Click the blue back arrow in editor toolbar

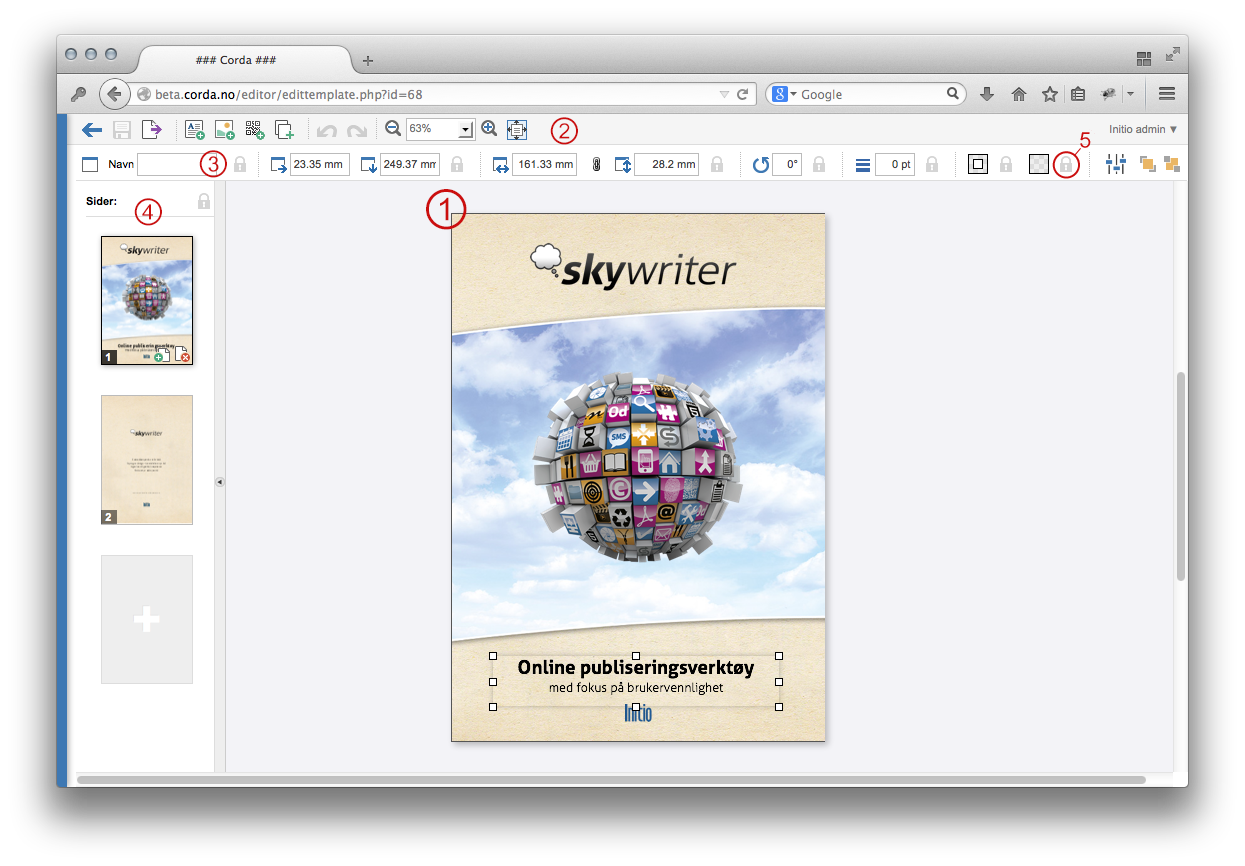(92, 129)
